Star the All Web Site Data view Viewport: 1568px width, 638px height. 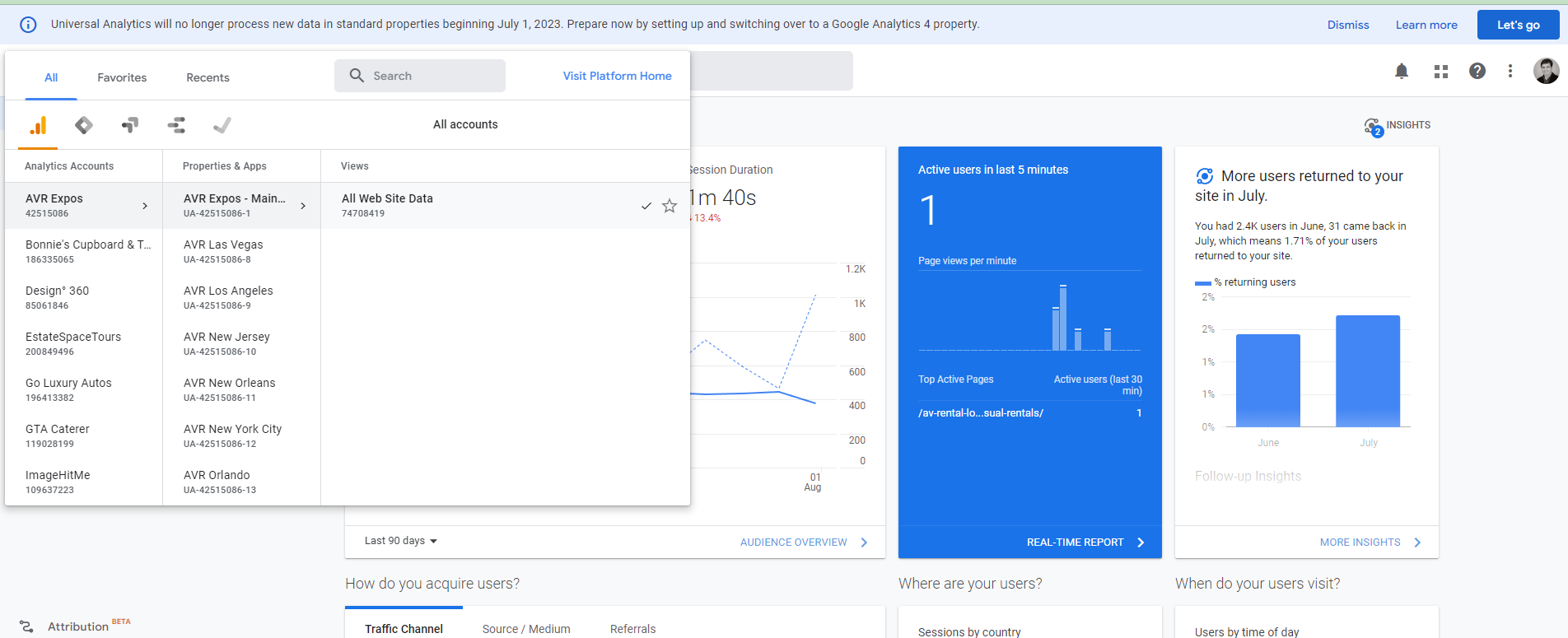pos(670,206)
